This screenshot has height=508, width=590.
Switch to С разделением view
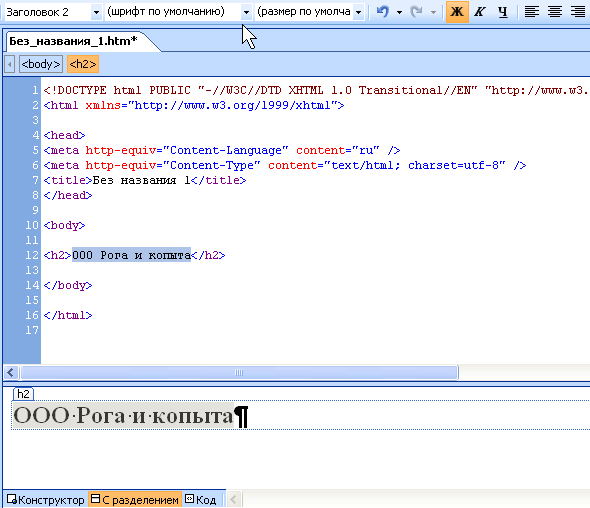135,500
